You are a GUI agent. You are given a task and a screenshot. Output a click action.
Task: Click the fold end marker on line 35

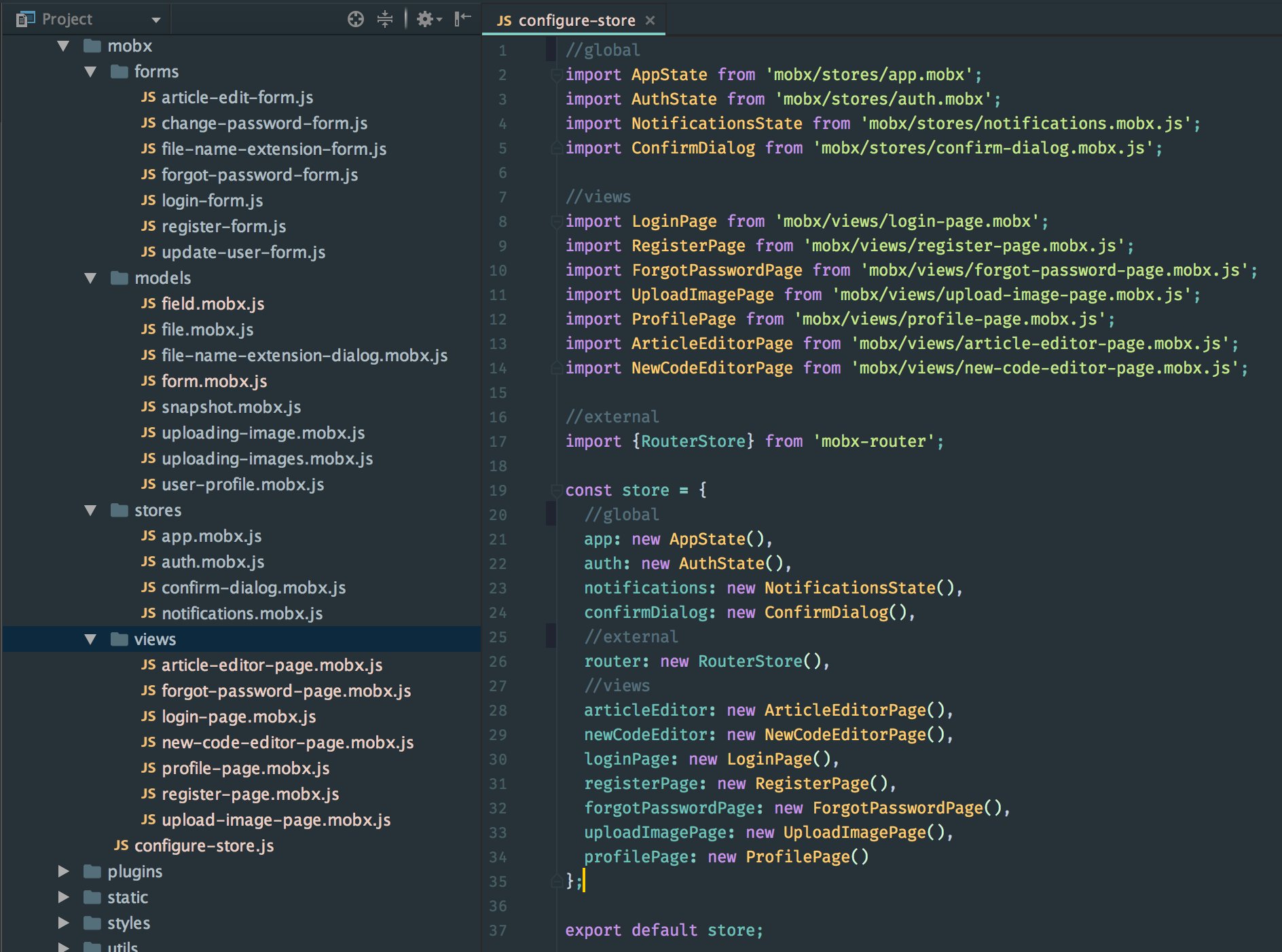(556, 881)
